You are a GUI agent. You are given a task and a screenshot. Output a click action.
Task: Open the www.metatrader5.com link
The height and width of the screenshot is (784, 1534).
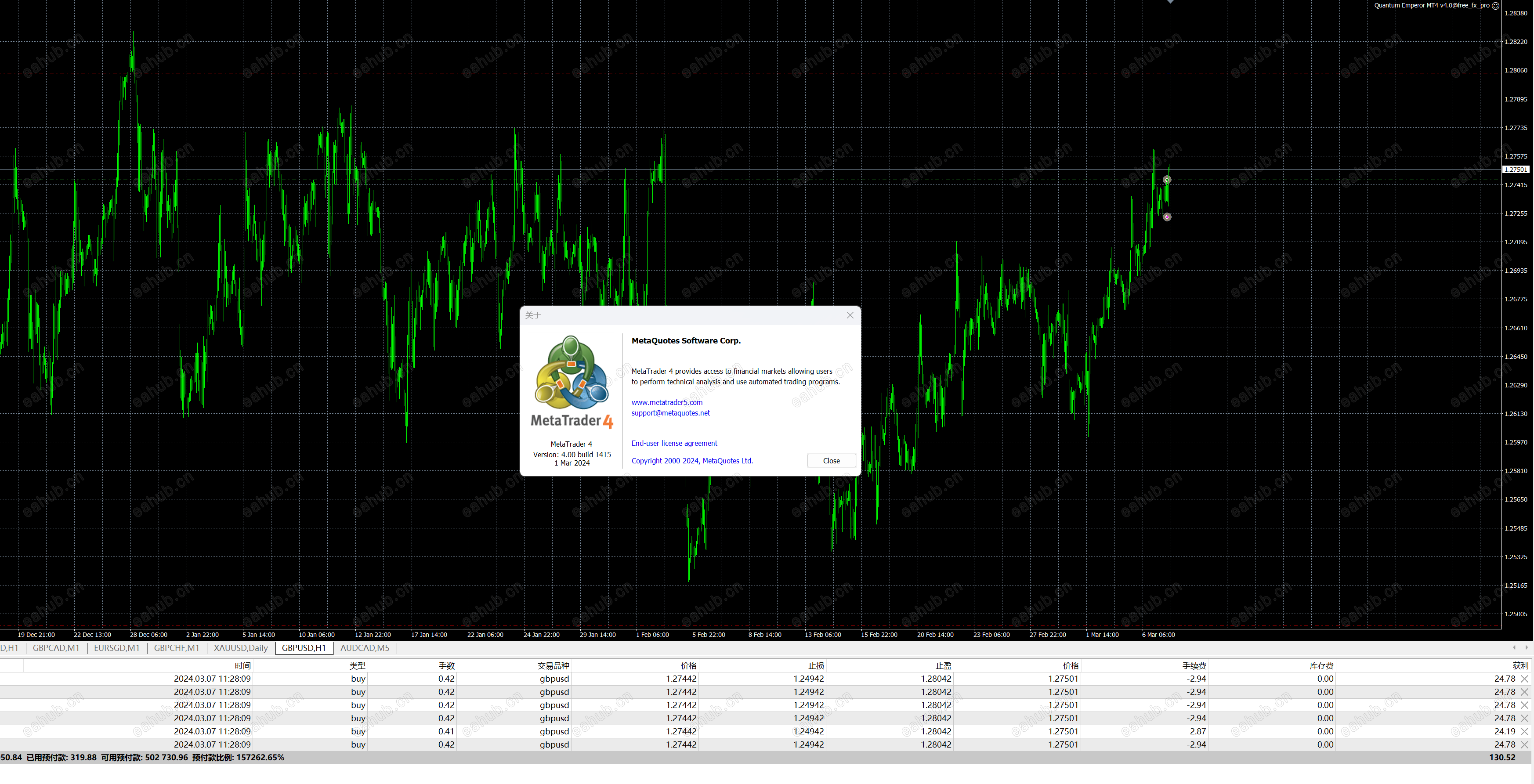point(666,402)
